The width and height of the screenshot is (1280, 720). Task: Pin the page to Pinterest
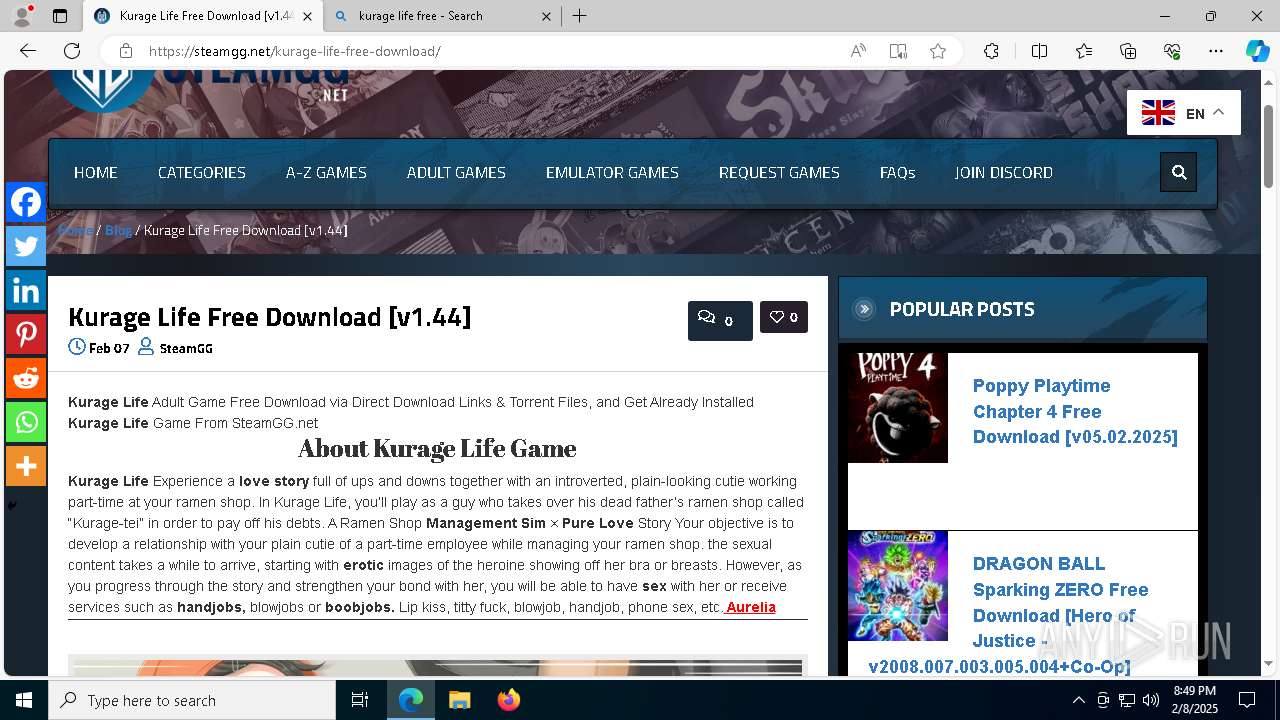pos(26,334)
